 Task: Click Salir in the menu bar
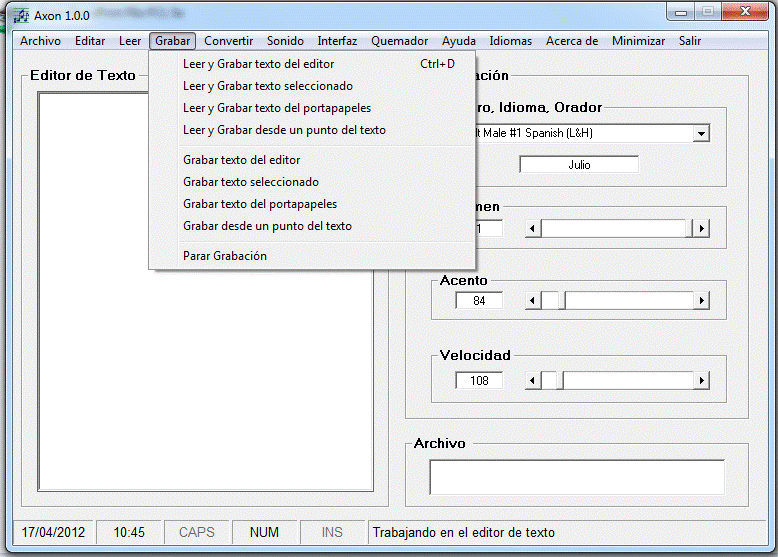click(689, 41)
